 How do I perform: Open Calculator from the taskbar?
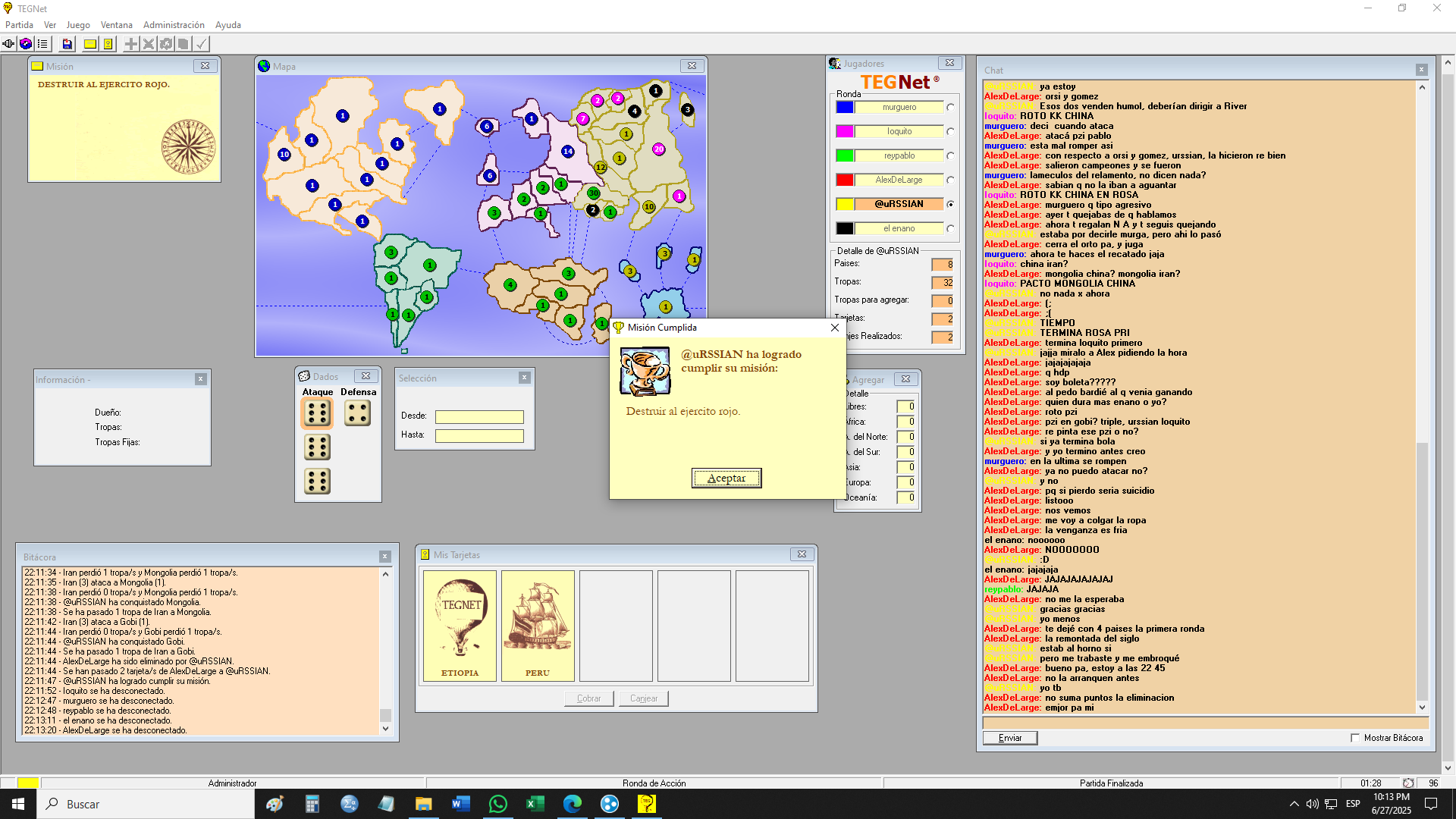(312, 804)
